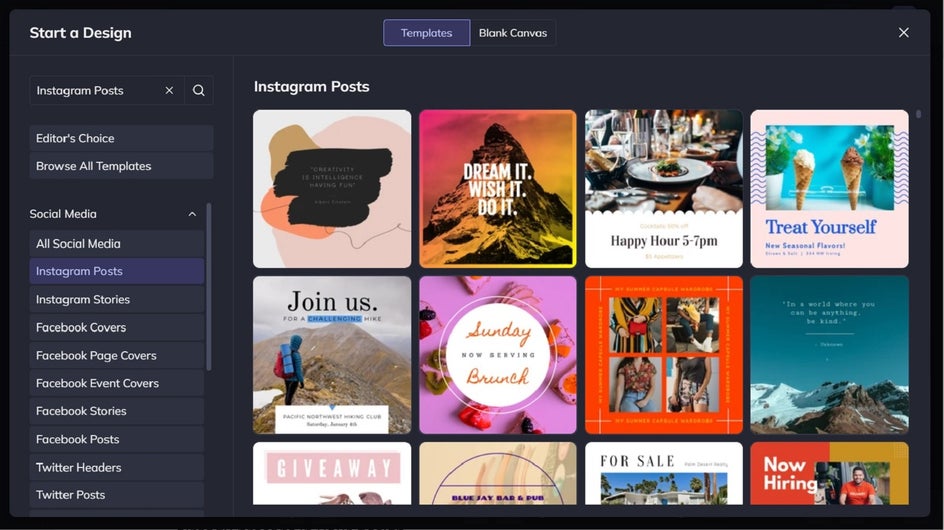This screenshot has height=530, width=944.
Task: Select All Social Media category
Action: (117, 243)
